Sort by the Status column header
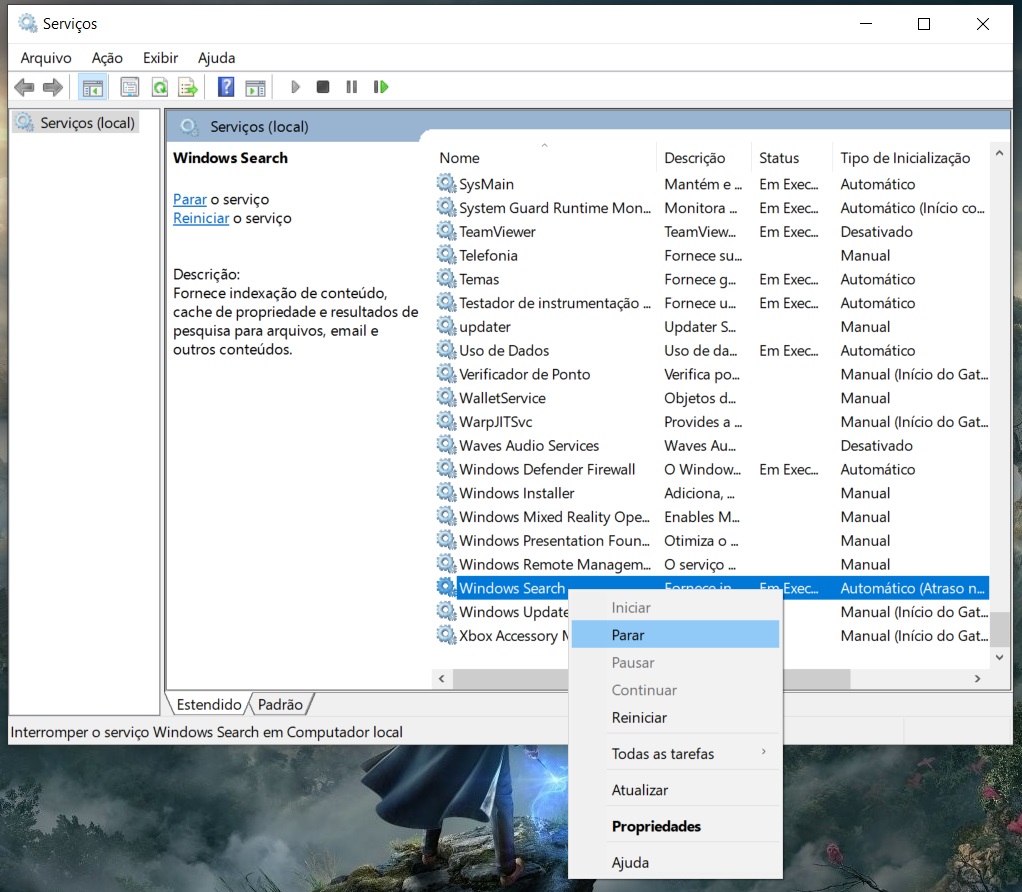 pos(791,158)
